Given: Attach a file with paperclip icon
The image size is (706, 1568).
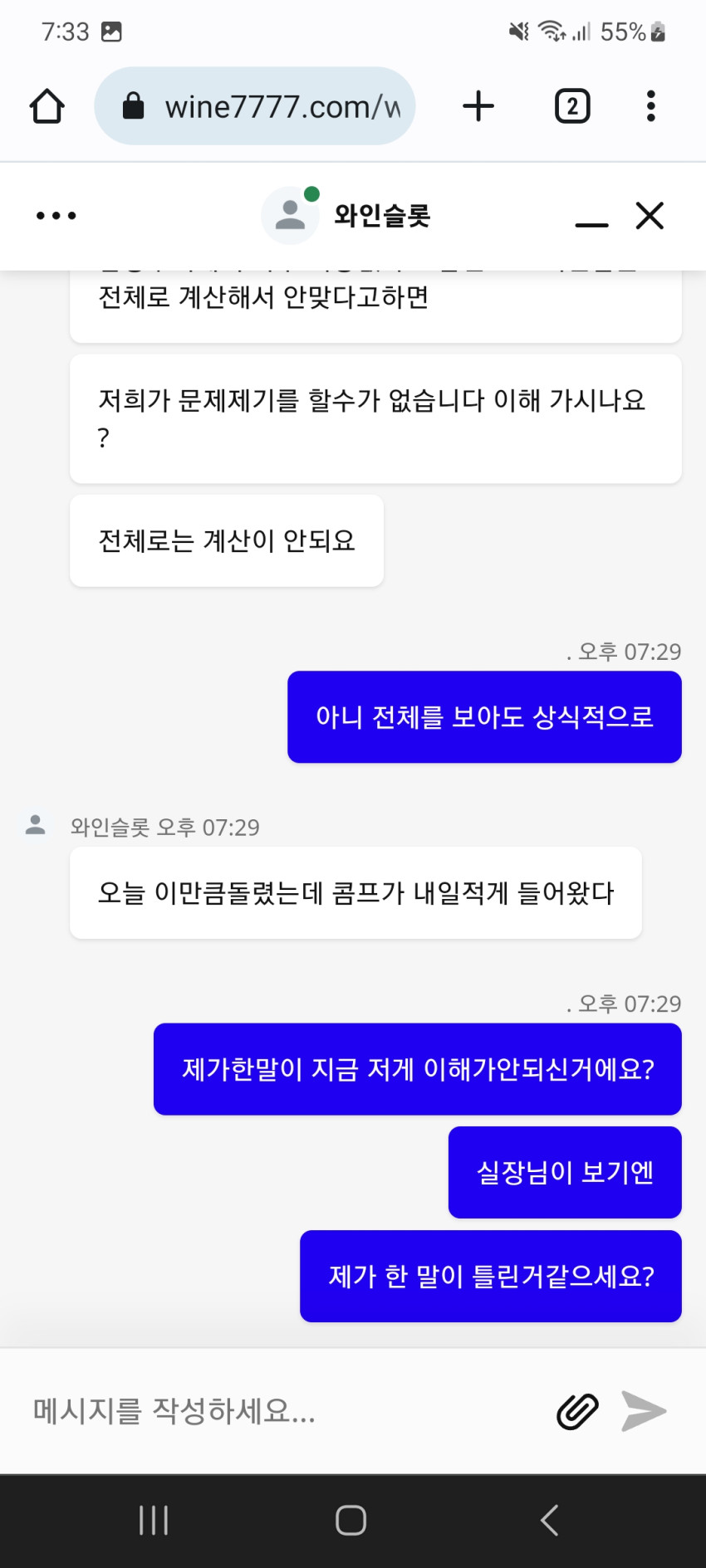Looking at the screenshot, I should [x=577, y=1411].
